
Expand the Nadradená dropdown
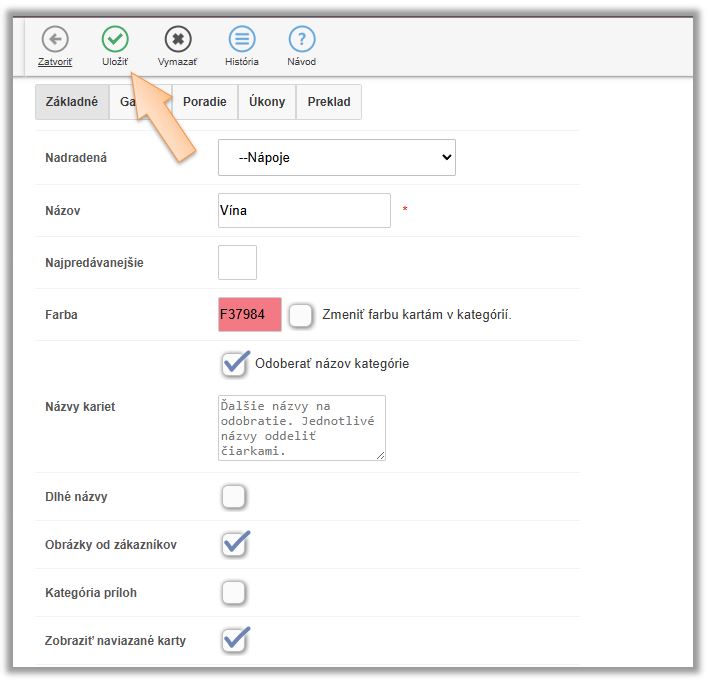[x=336, y=157]
